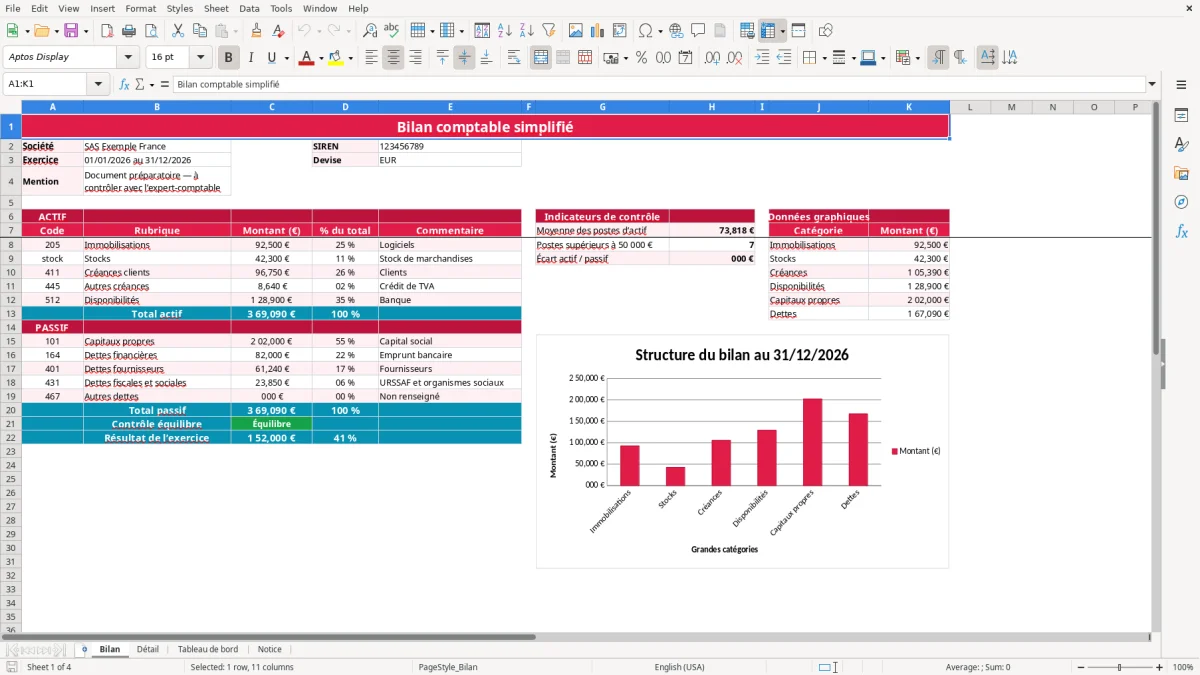The height and width of the screenshot is (675, 1200).
Task: Open sidebar Styles panel icon
Action: click(1181, 145)
